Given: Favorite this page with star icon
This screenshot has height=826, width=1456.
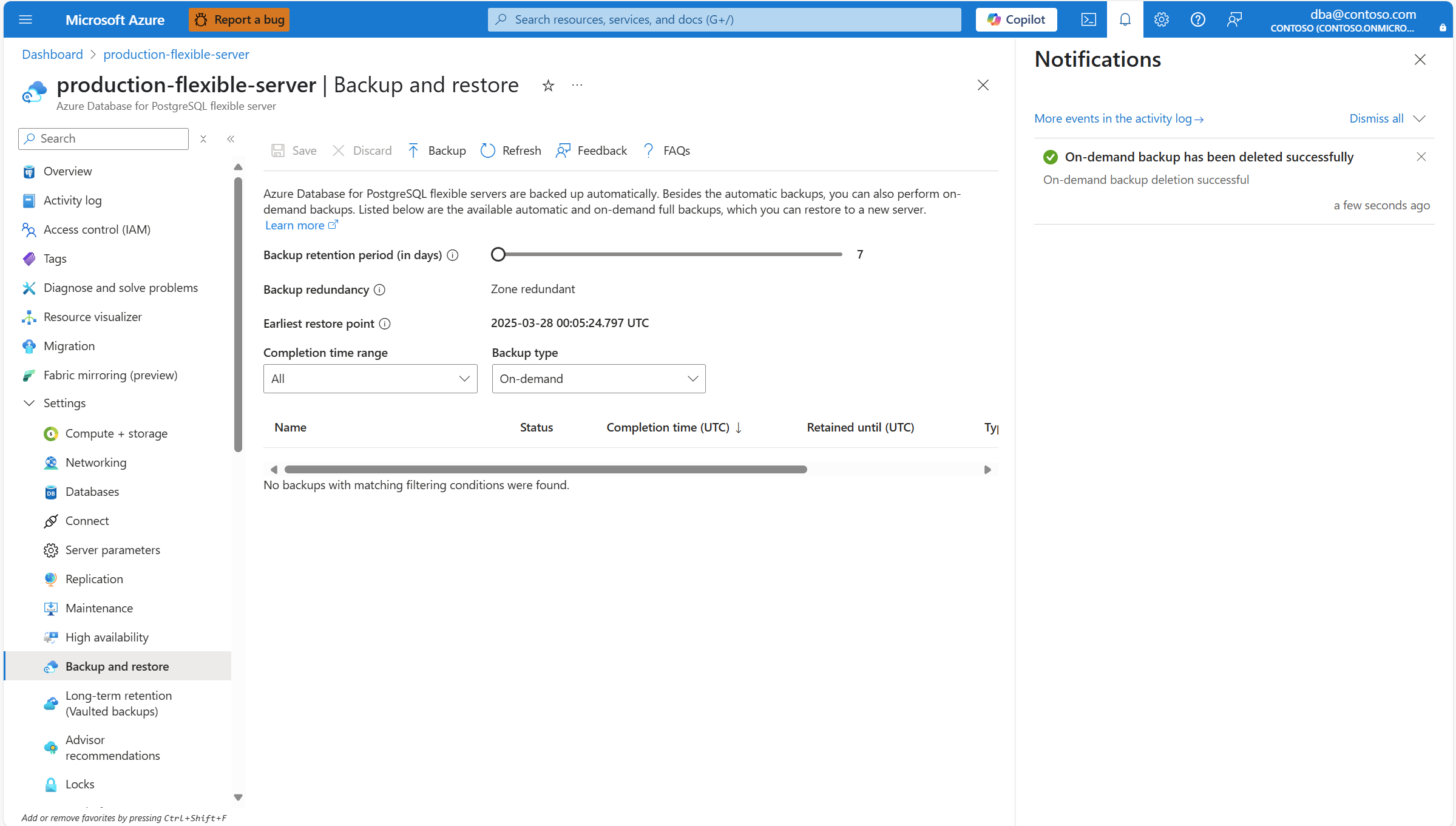Looking at the screenshot, I should click(x=548, y=86).
